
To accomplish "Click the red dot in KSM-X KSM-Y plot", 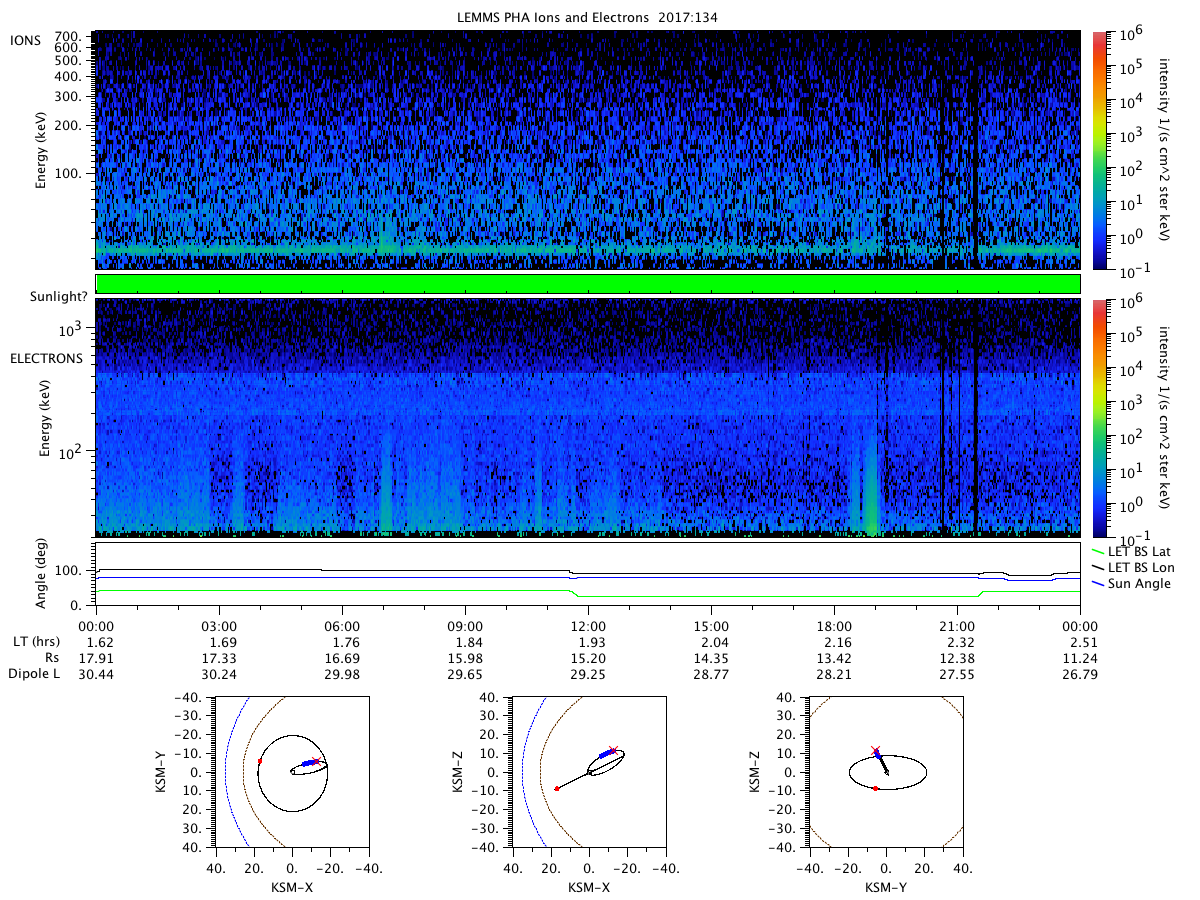I will [260, 762].
